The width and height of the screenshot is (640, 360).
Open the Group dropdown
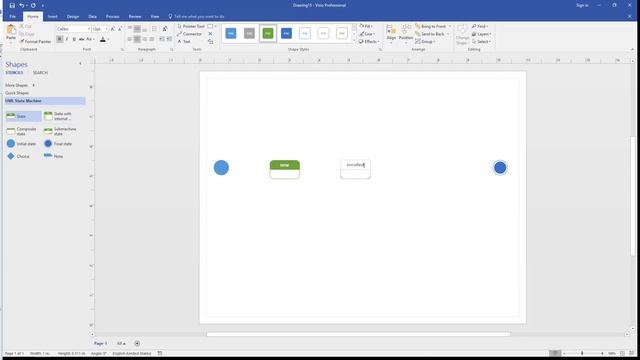point(425,42)
